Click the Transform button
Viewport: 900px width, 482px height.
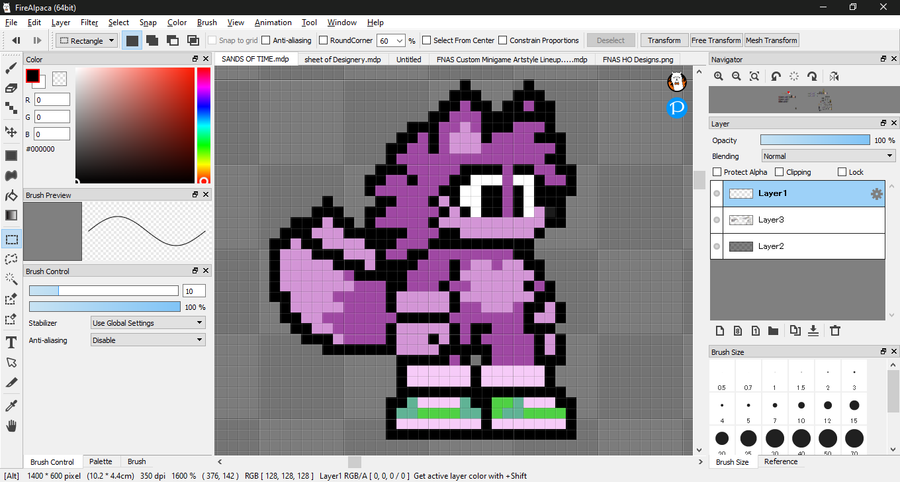pos(664,41)
